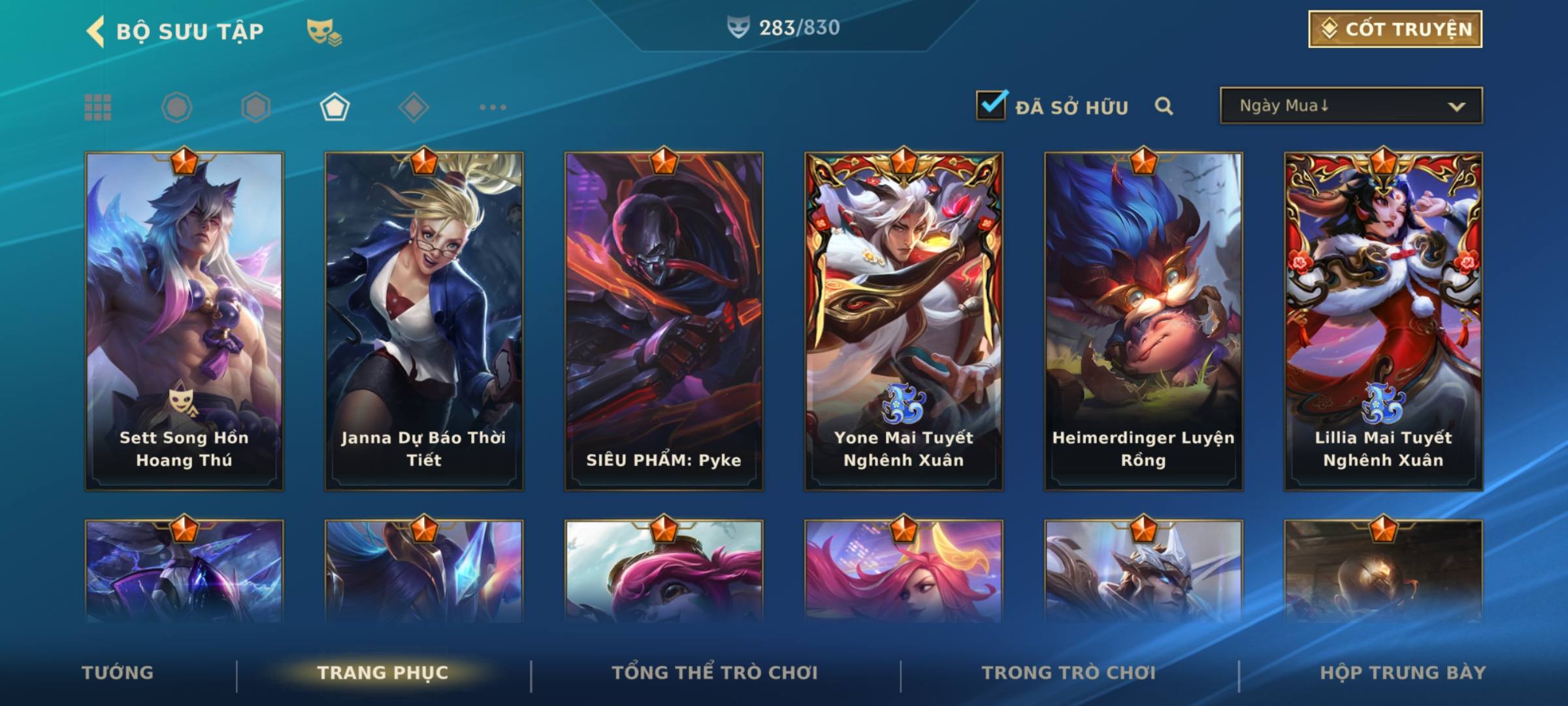Select the first circular rarity filter icon

click(176, 107)
